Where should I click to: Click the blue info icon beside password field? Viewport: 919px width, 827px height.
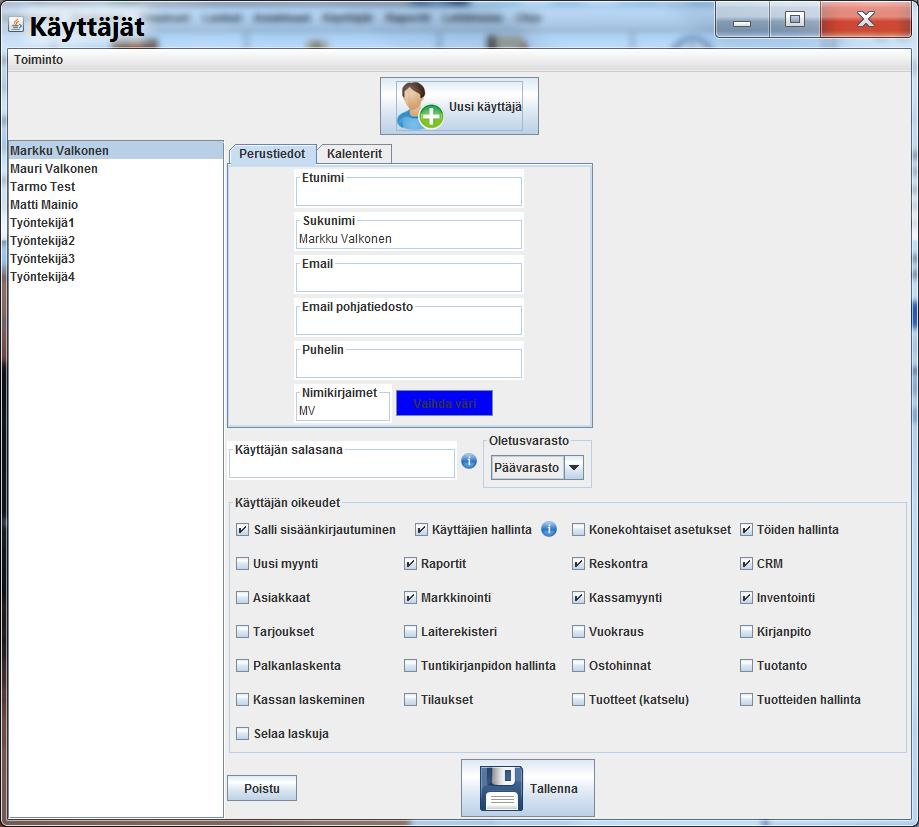click(469, 461)
